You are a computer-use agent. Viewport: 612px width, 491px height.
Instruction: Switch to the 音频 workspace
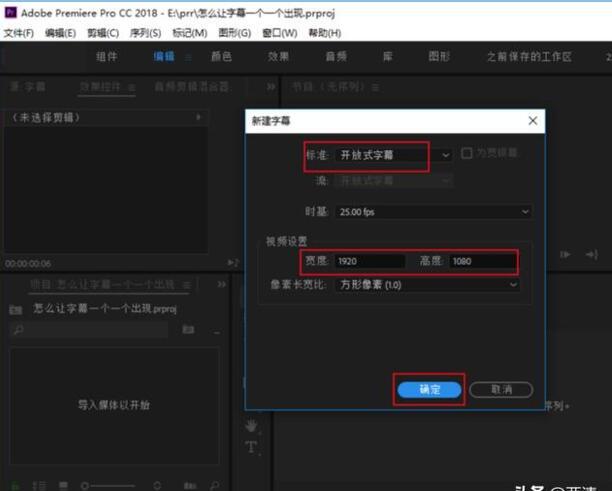coord(336,57)
